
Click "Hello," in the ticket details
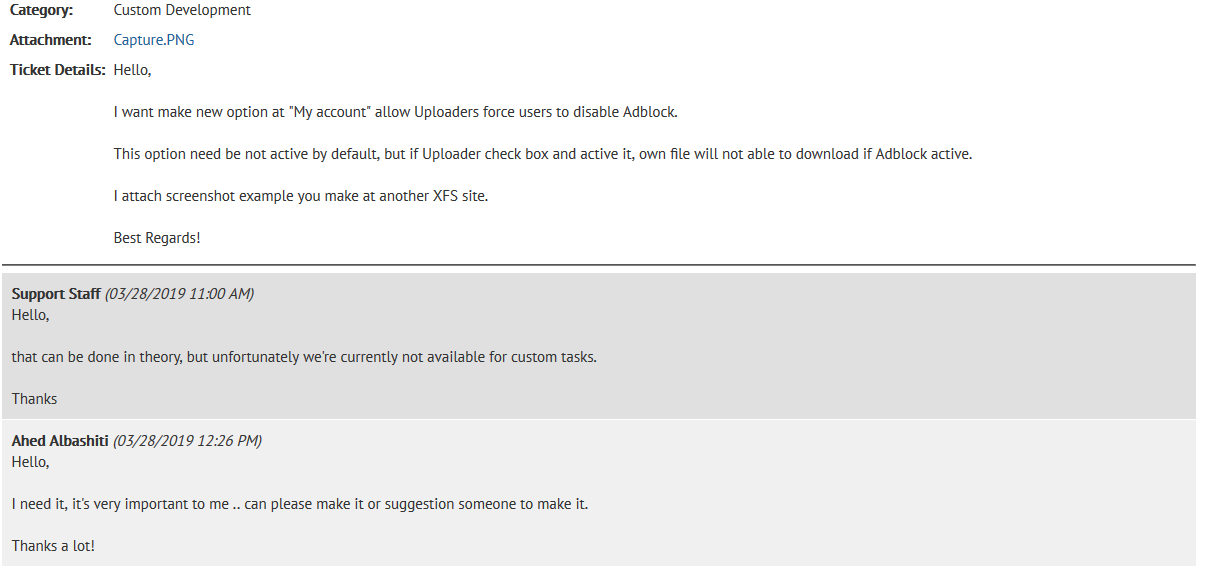coord(132,70)
